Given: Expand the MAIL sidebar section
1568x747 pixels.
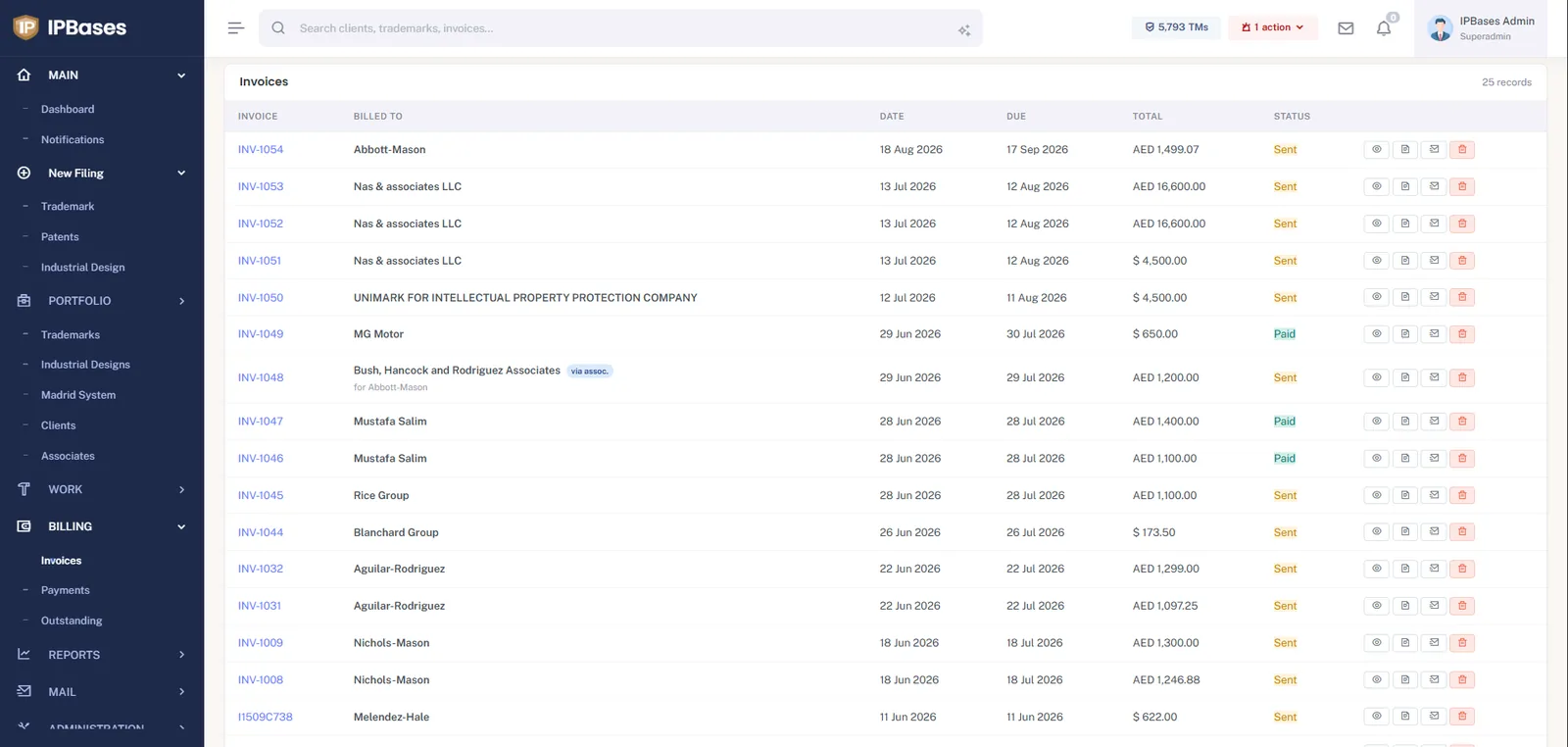Looking at the screenshot, I should tap(181, 692).
